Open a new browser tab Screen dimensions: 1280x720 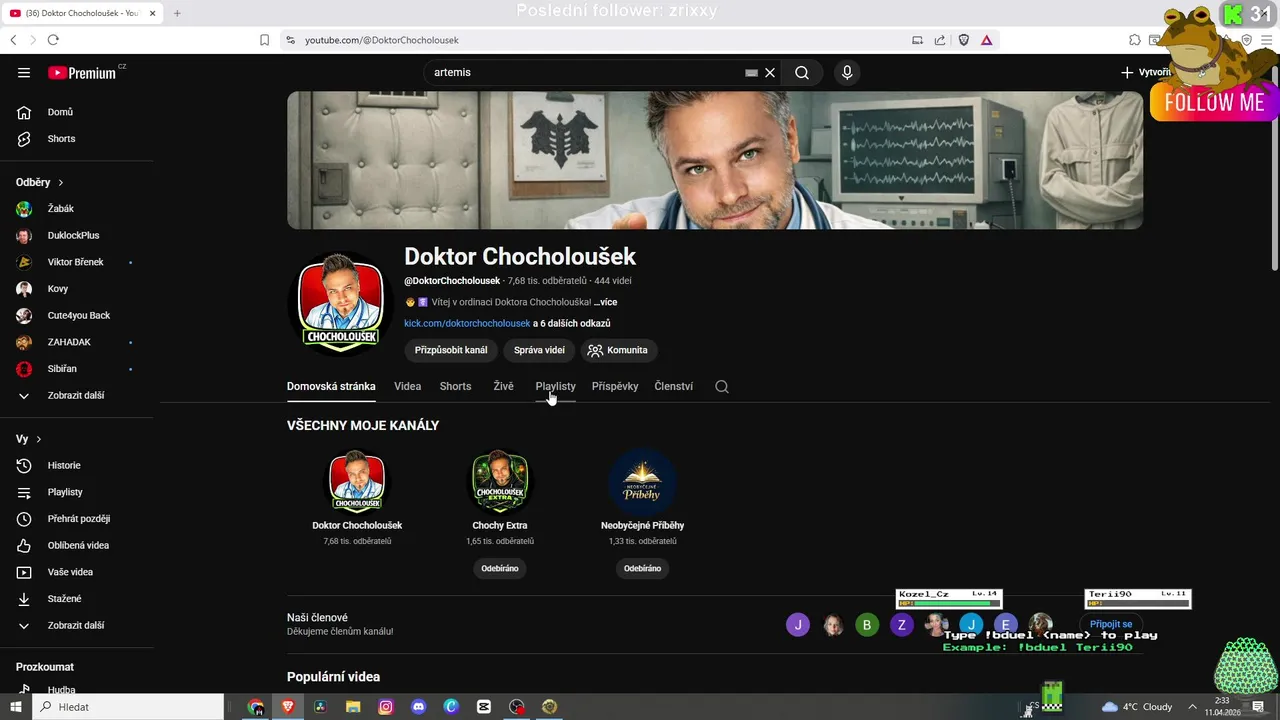177,13
